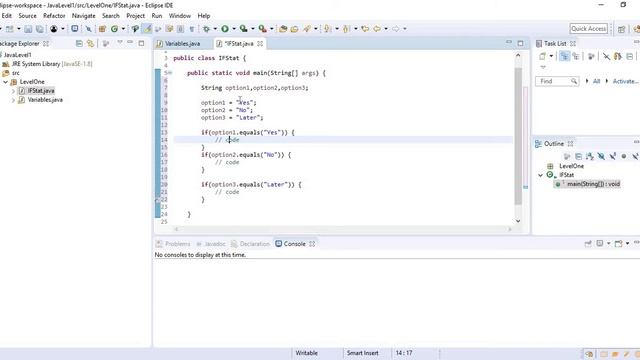Toggle Hide Completed Tasks in Task List
Viewport: 640px width, 360px height.
pos(607,56)
